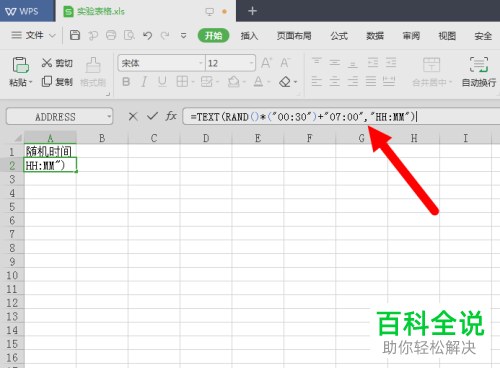
Task: Click the Copy (复制) button
Action: tap(57, 81)
